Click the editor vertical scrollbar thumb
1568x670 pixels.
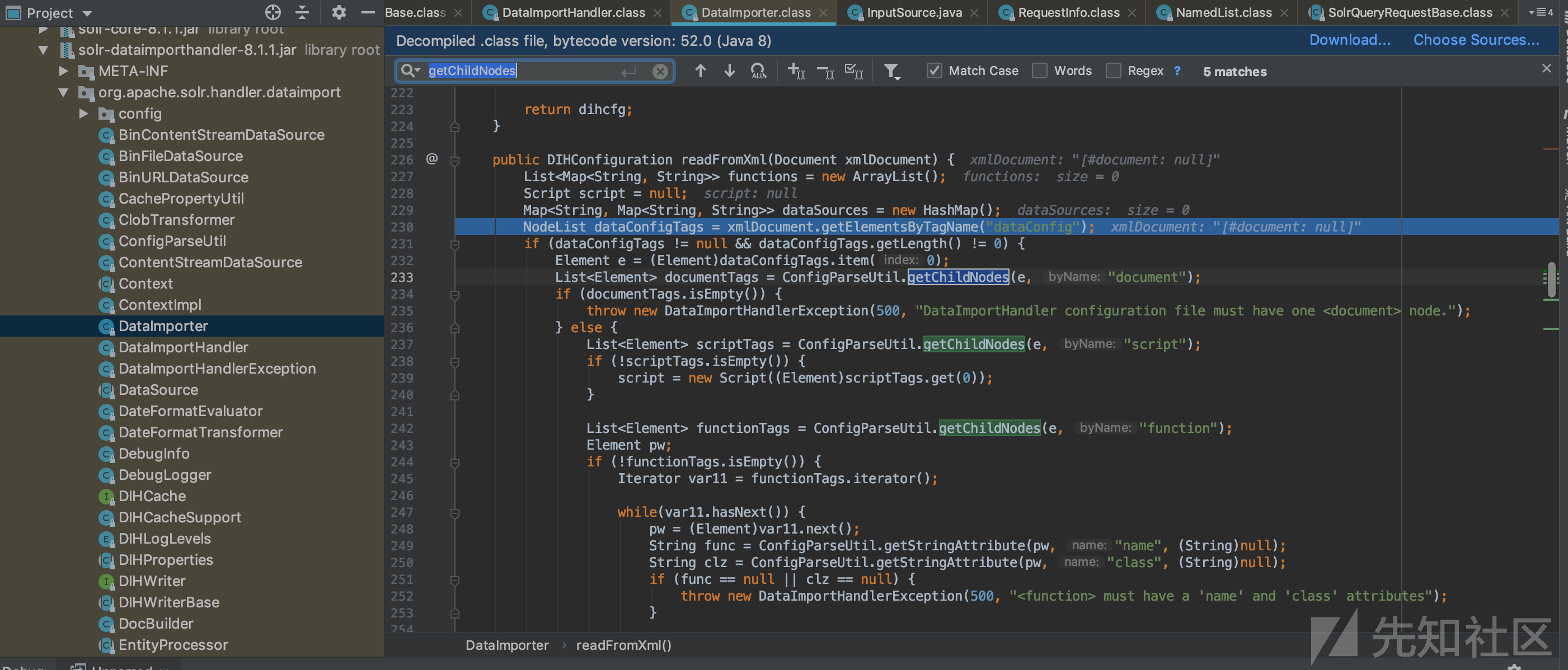click(x=1552, y=280)
